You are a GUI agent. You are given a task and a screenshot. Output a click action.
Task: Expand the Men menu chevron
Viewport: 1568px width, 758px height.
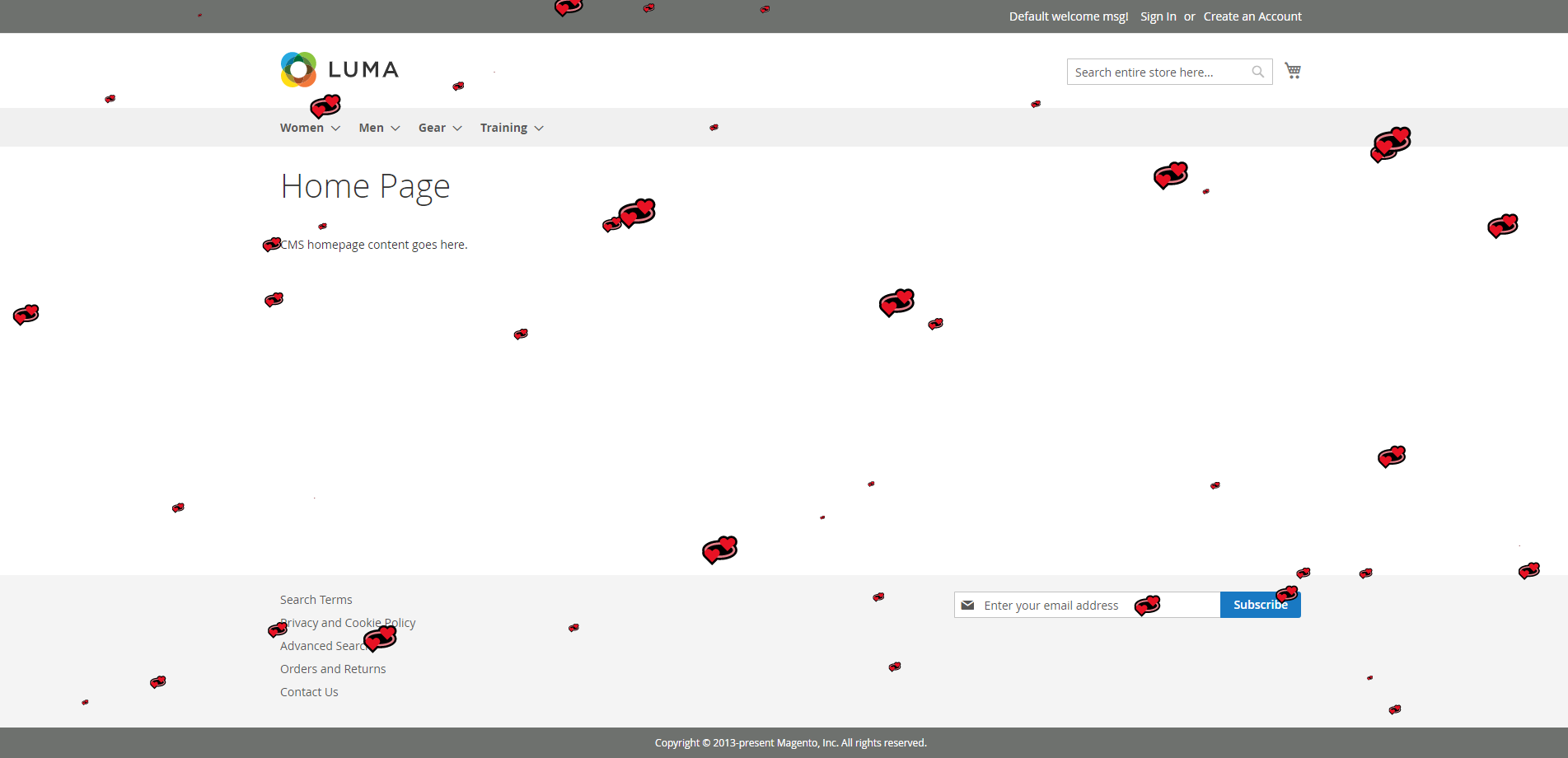[396, 129]
